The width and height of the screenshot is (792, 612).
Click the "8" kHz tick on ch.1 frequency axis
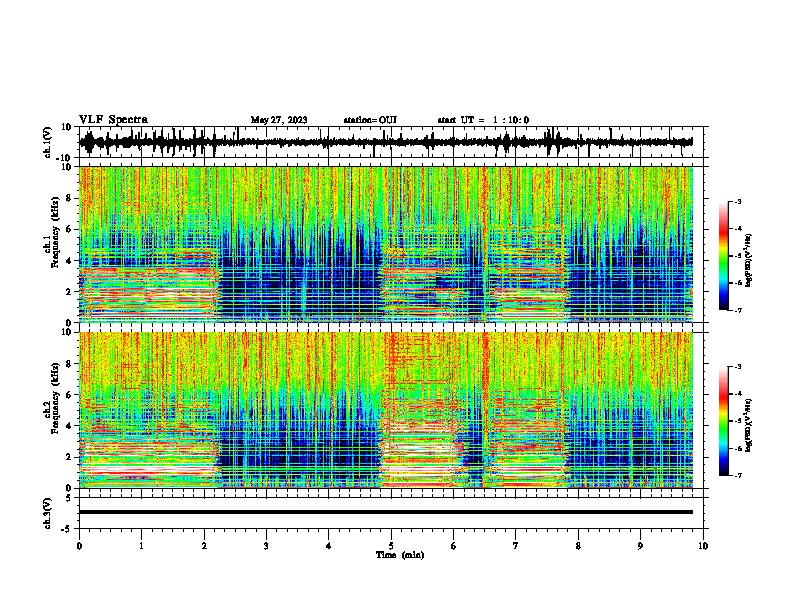[69, 198]
